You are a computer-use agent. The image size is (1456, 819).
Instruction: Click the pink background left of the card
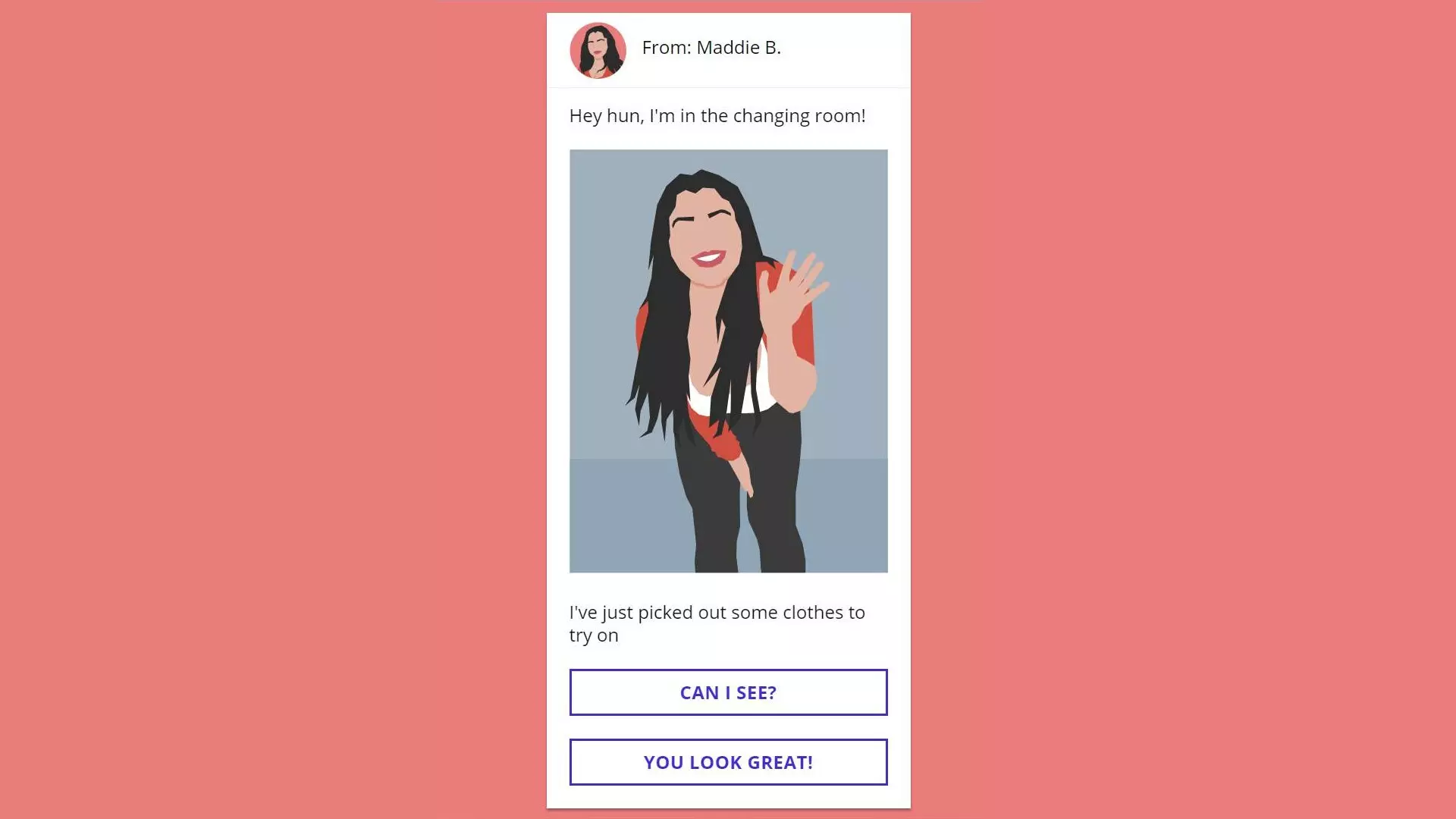[273, 409]
